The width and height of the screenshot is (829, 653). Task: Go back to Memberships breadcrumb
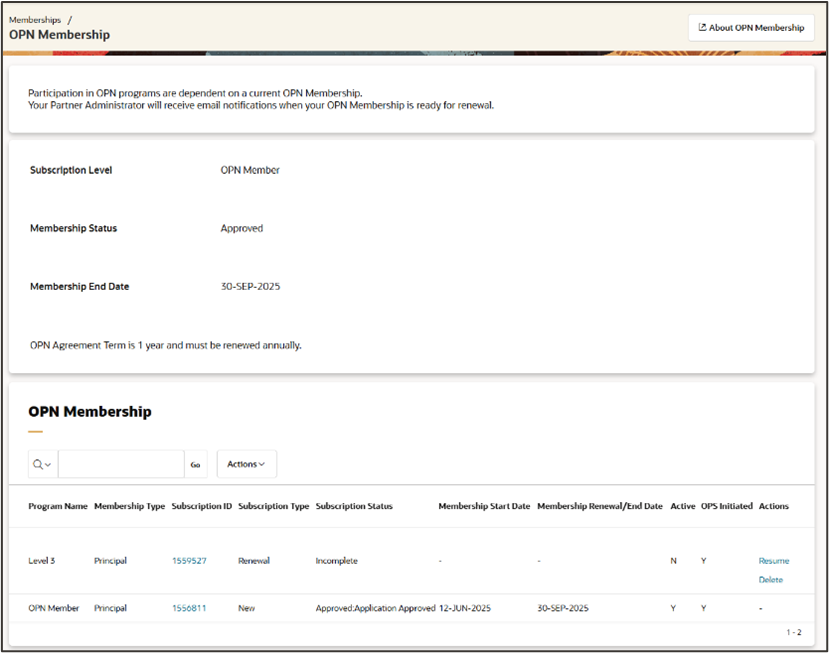pos(35,20)
